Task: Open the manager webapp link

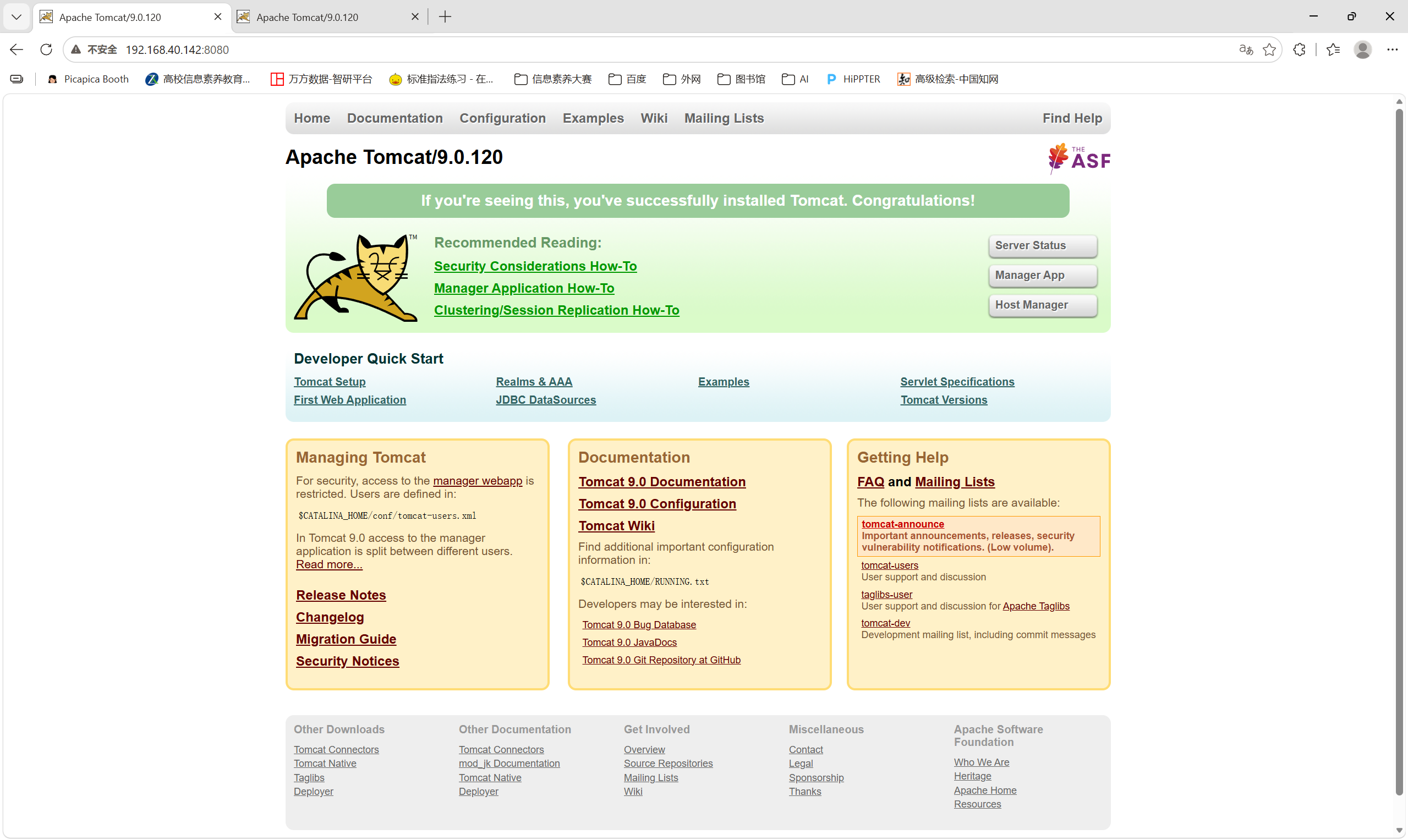Action: point(477,481)
